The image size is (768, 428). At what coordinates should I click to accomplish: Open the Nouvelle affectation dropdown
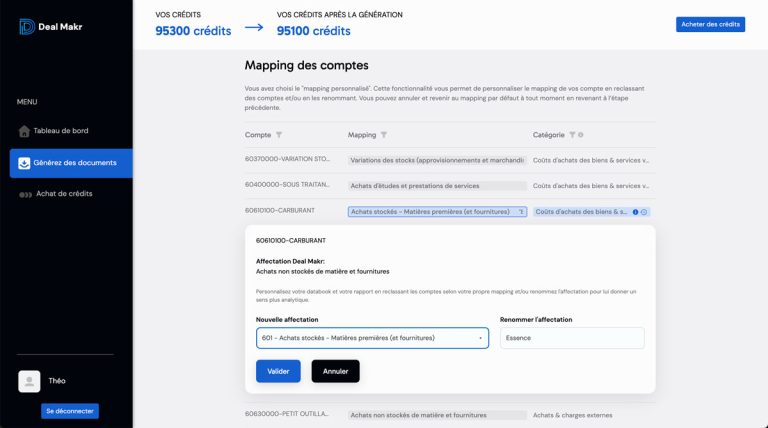[x=372, y=338]
